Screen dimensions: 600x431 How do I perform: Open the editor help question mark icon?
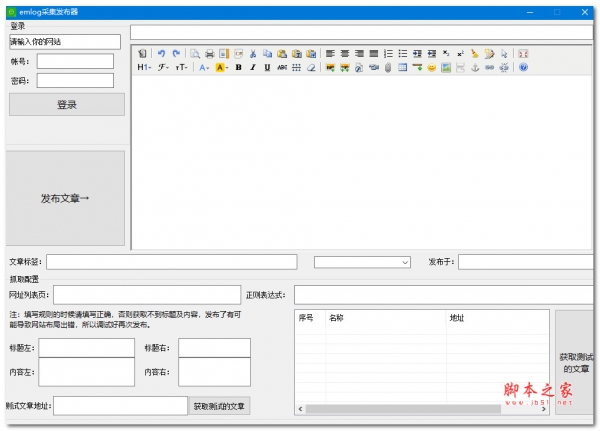tap(523, 68)
